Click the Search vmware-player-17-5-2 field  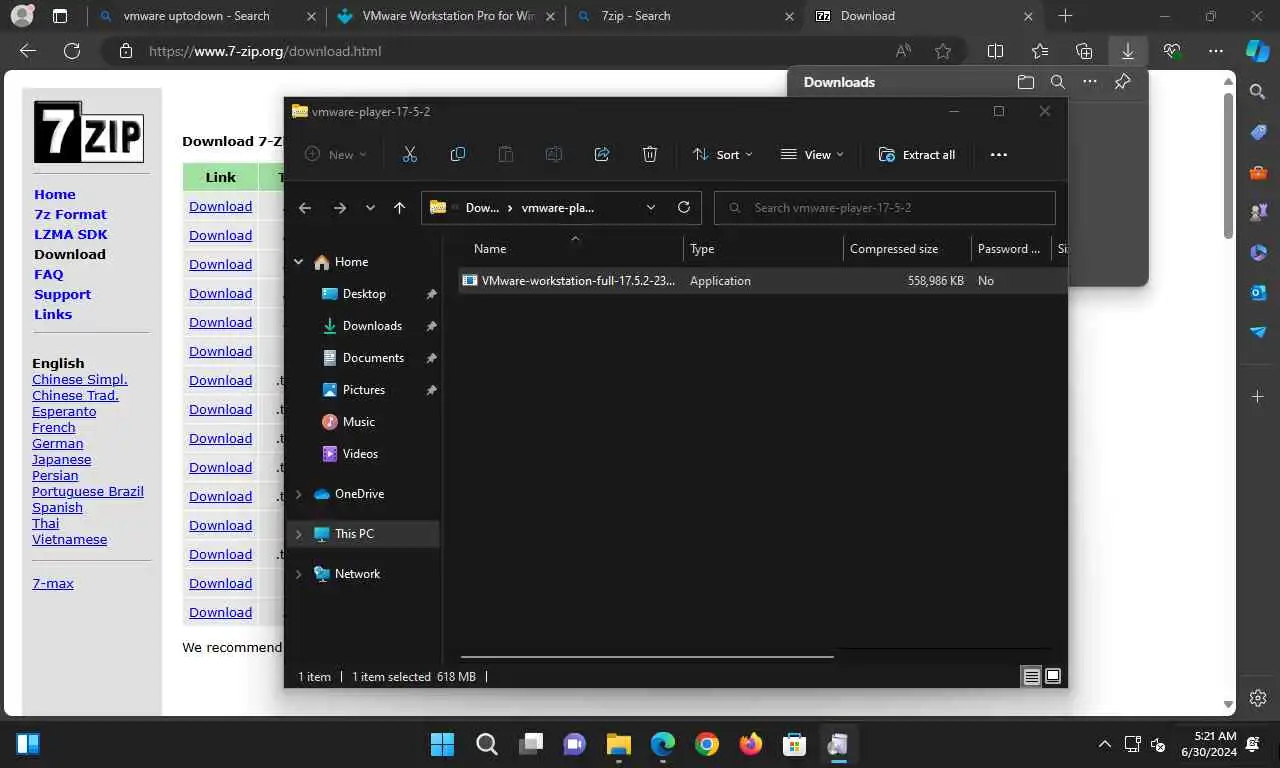pyautogui.click(x=884, y=208)
